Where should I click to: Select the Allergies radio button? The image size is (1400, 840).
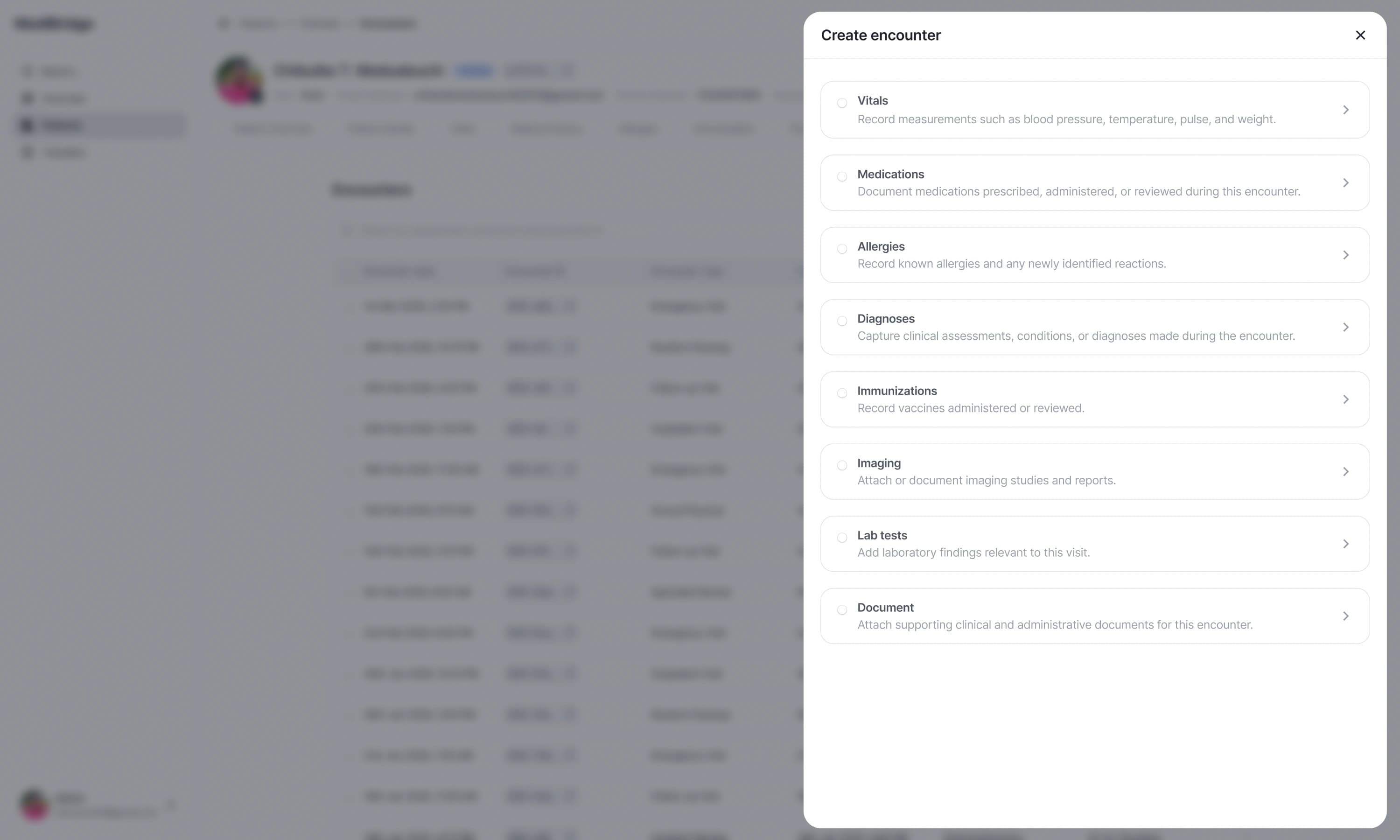[842, 248]
